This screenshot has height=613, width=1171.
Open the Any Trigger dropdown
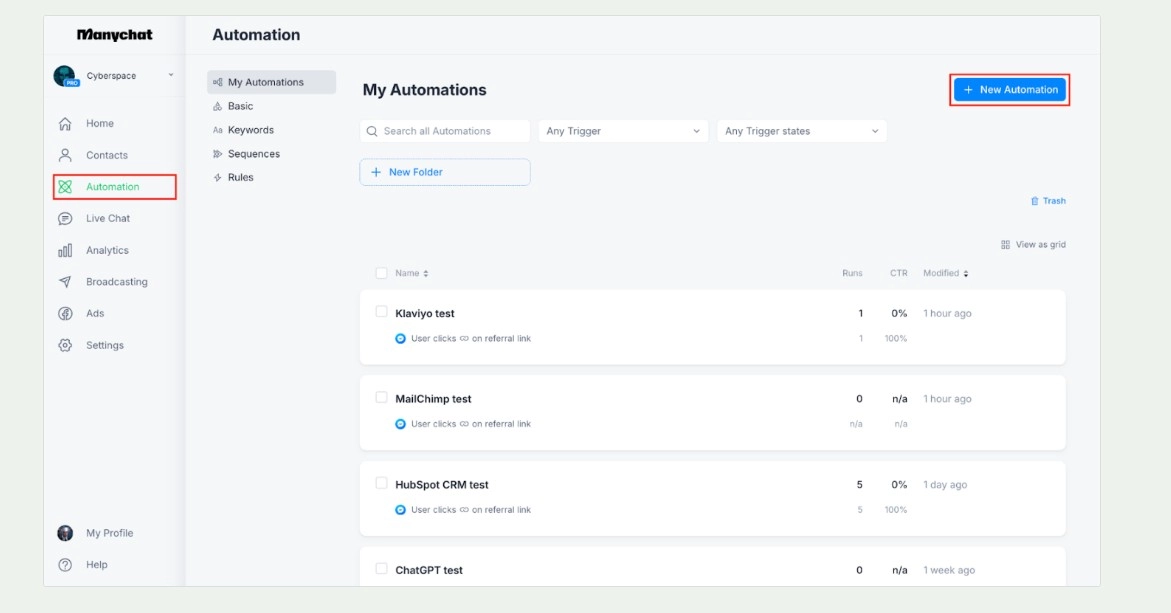[623, 131]
